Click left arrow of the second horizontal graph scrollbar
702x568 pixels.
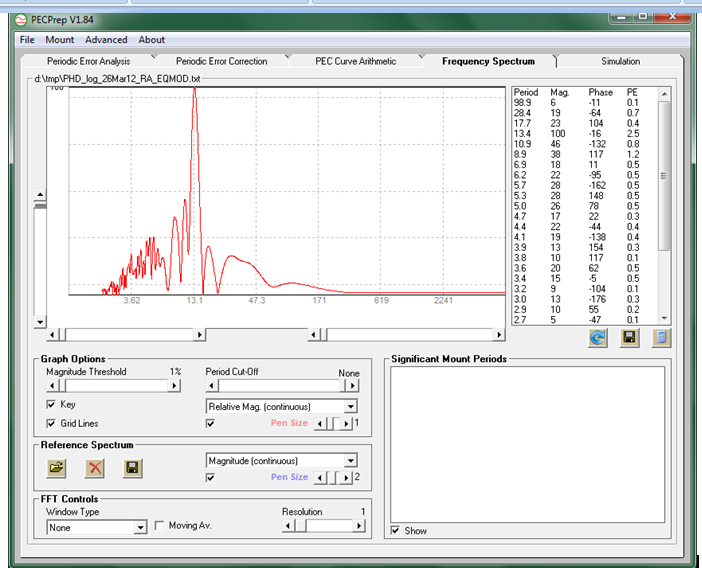[x=313, y=334]
